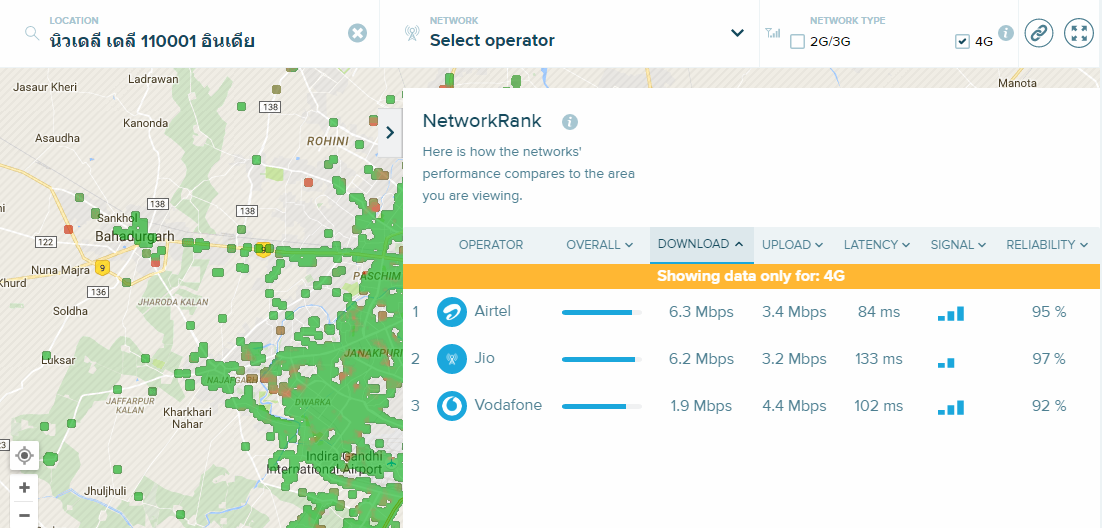The image size is (1102, 528).
Task: Zoom in the map with plus button
Action: pyautogui.click(x=24, y=488)
